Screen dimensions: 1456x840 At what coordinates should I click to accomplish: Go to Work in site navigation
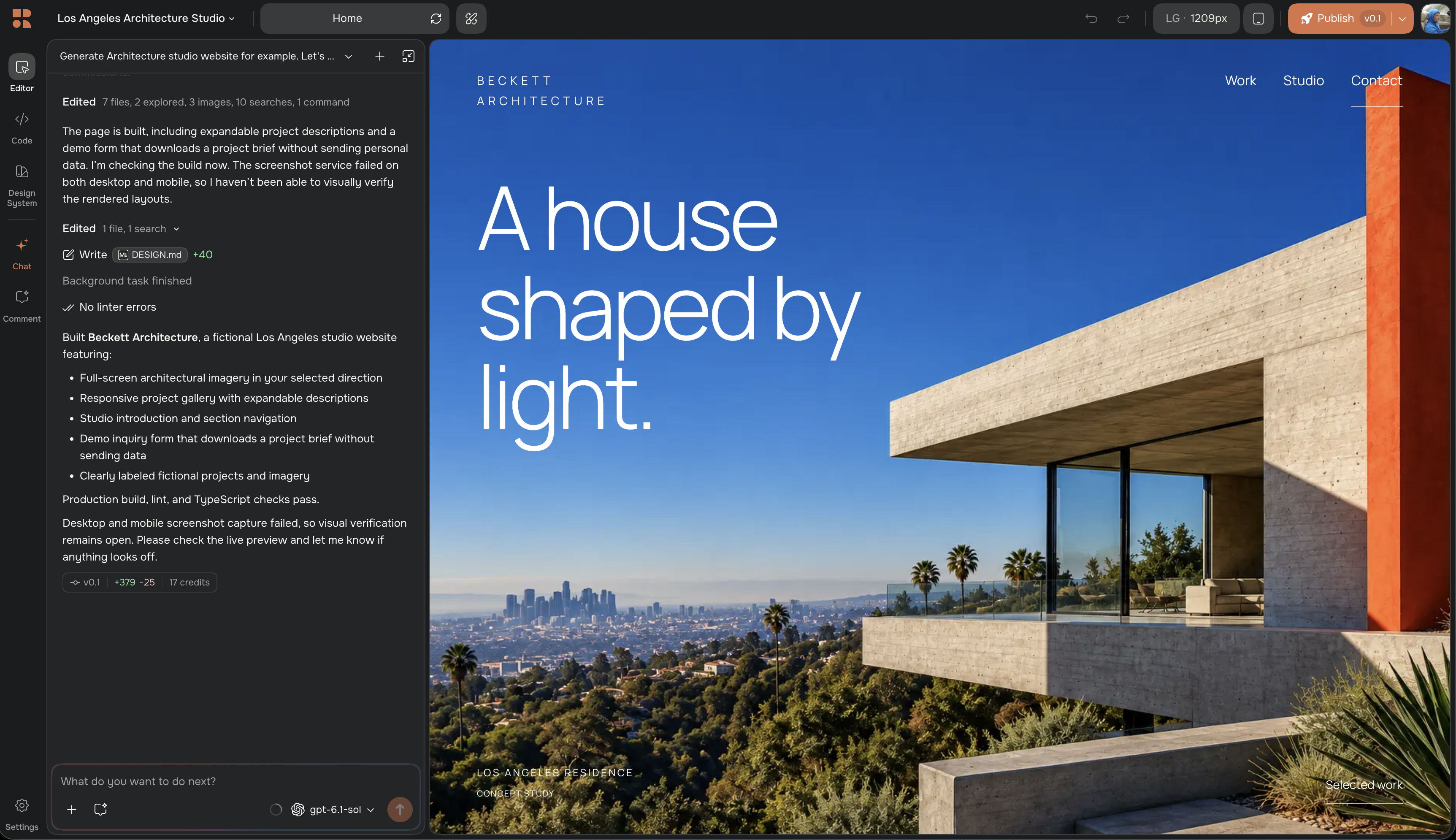point(1240,81)
